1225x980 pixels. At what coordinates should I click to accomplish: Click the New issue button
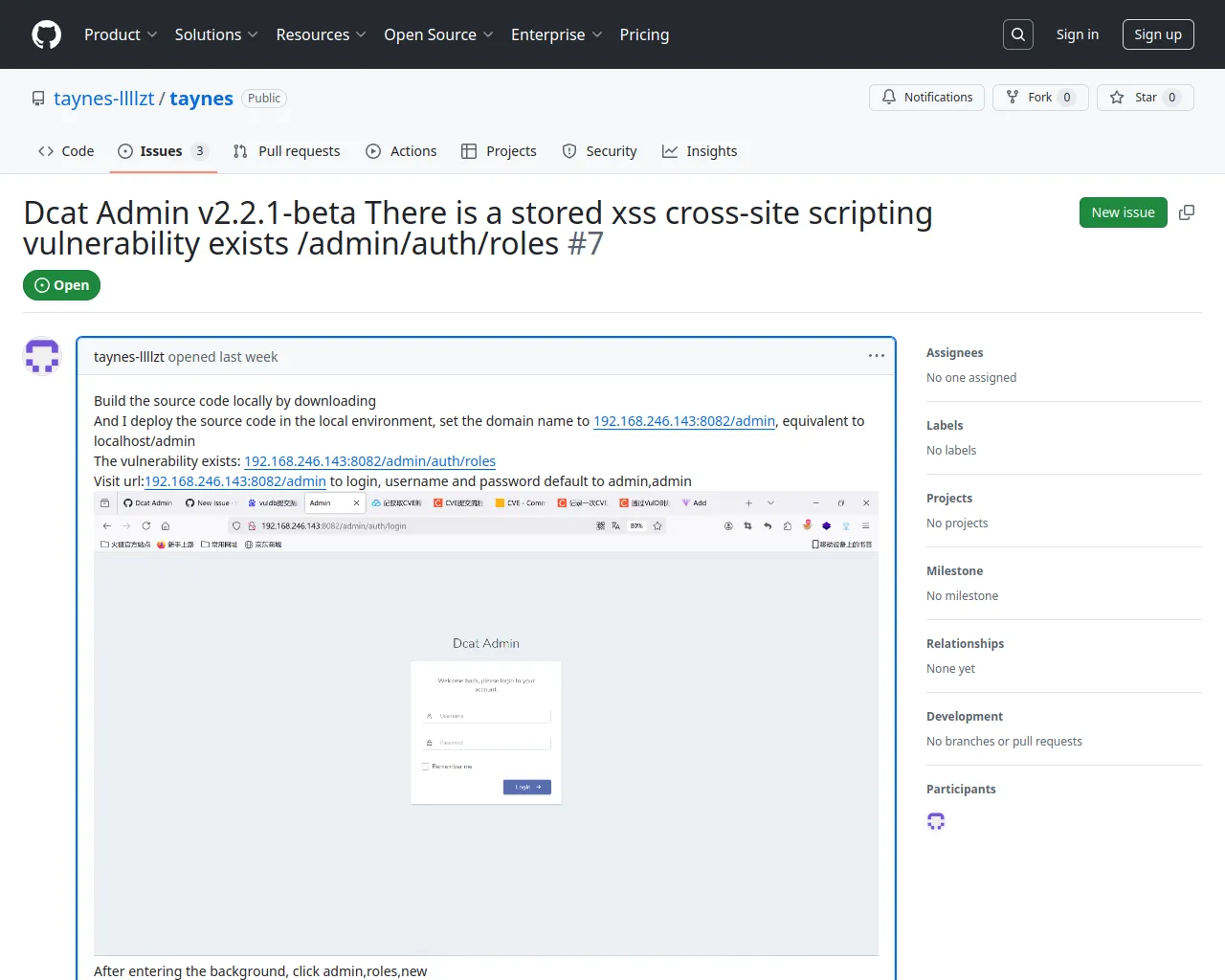coord(1124,212)
